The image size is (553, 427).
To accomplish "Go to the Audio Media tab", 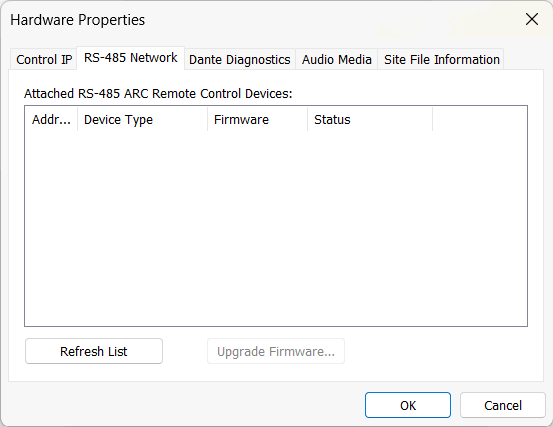I will 336,59.
